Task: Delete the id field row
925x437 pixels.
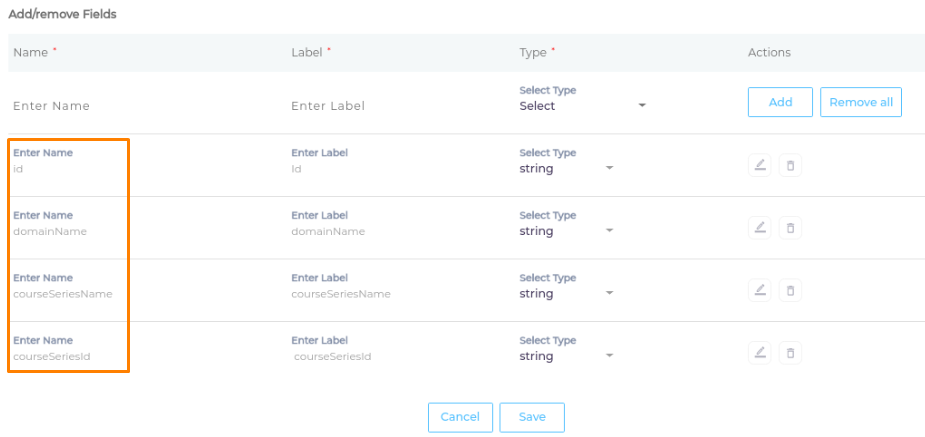Action: pyautogui.click(x=790, y=165)
